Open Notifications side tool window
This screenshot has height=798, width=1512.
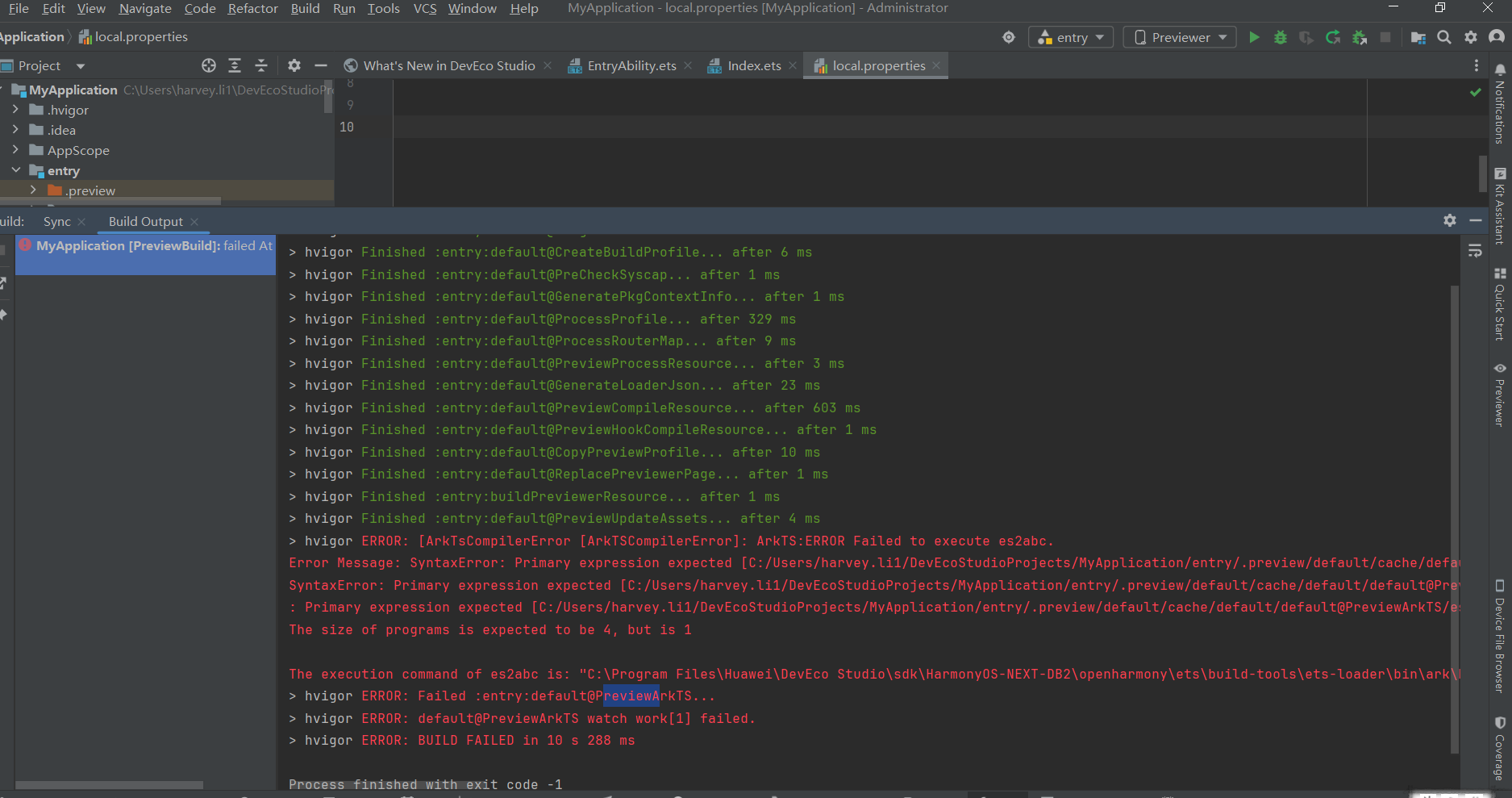1500,103
